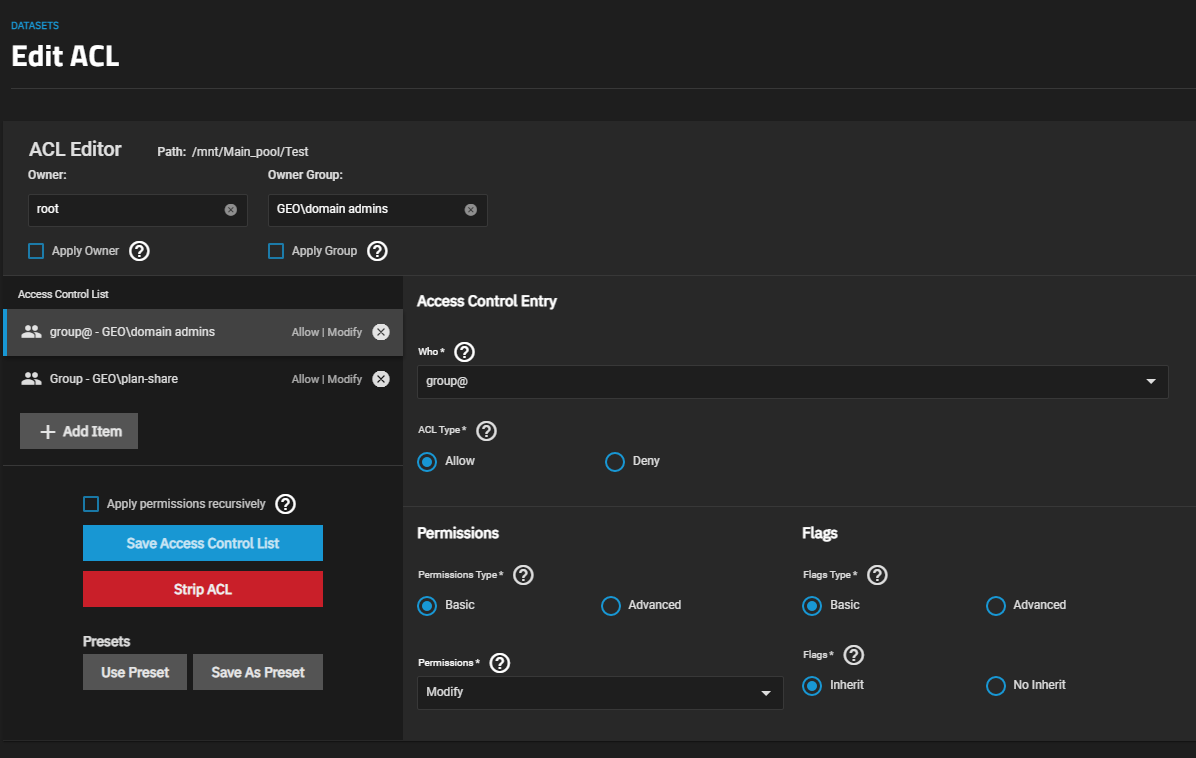Click group icon of GEO\domain admins entry

point(31,332)
